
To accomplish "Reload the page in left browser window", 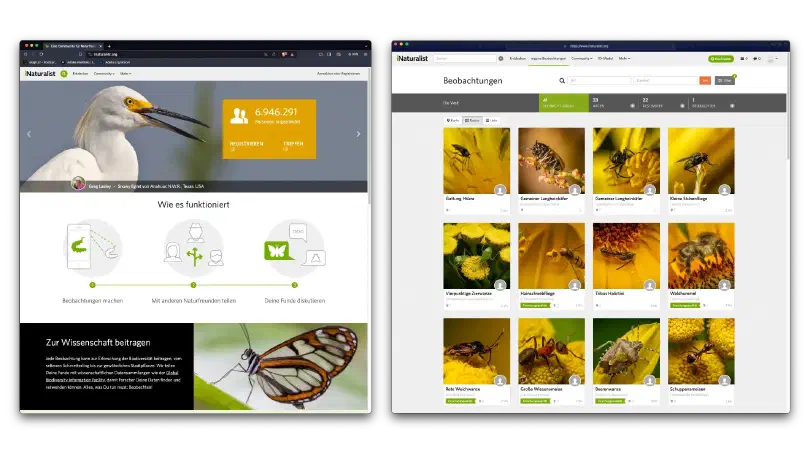I will point(41,54).
